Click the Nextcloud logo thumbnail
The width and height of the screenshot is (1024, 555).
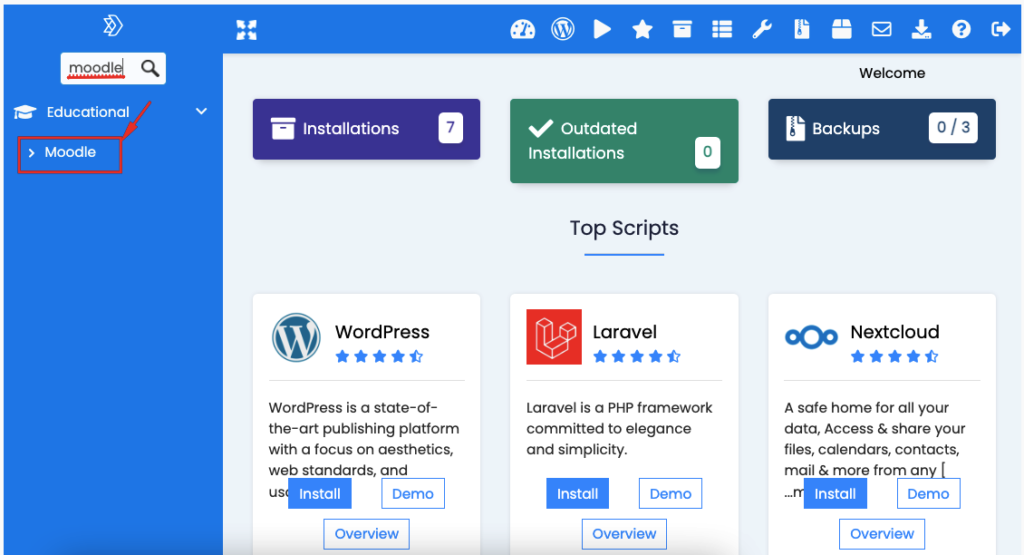point(811,337)
